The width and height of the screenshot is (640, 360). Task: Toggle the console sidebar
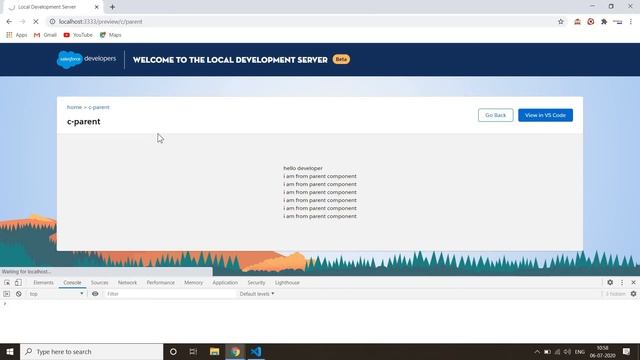pos(7,294)
